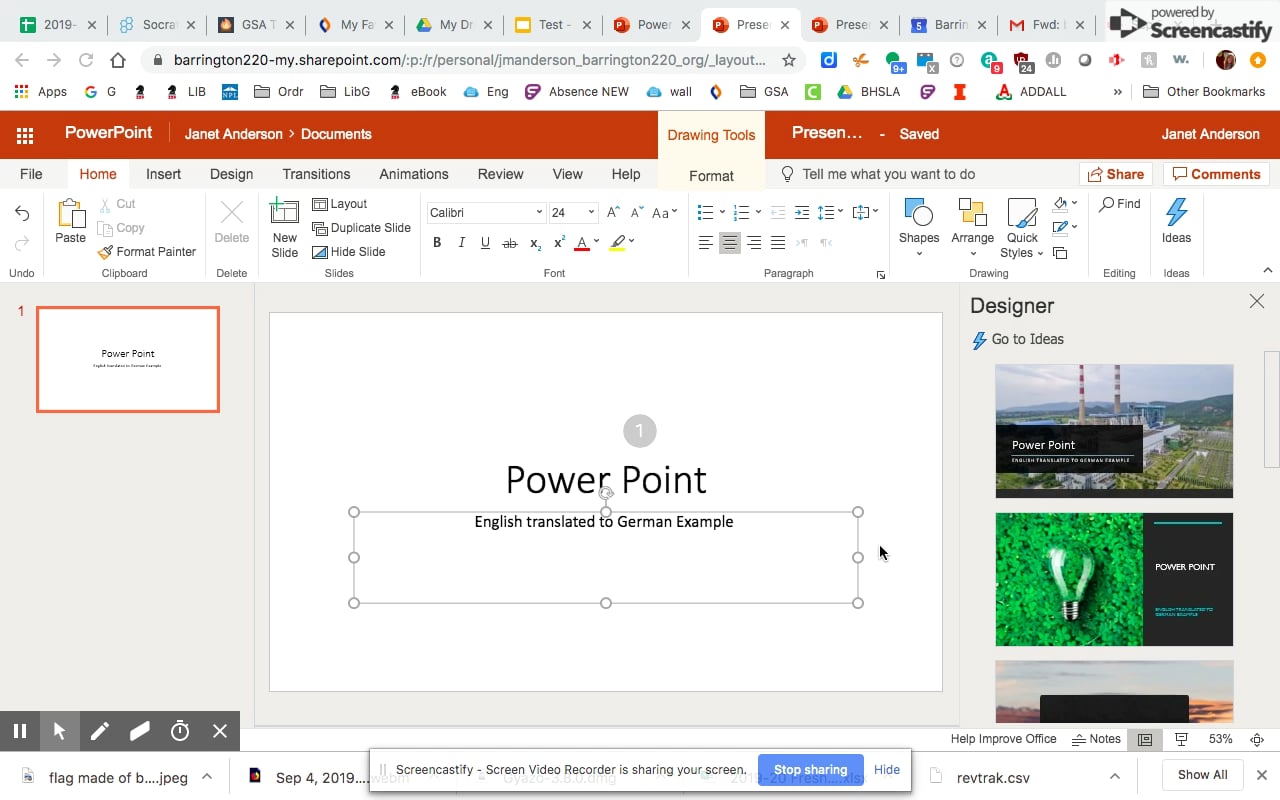Click the Shape Outline pen icon
This screenshot has width=1280, height=800.
click(1061, 228)
